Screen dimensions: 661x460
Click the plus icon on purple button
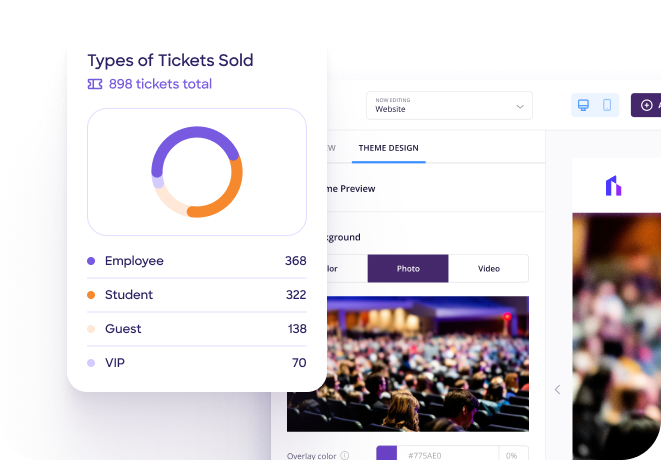coord(646,105)
